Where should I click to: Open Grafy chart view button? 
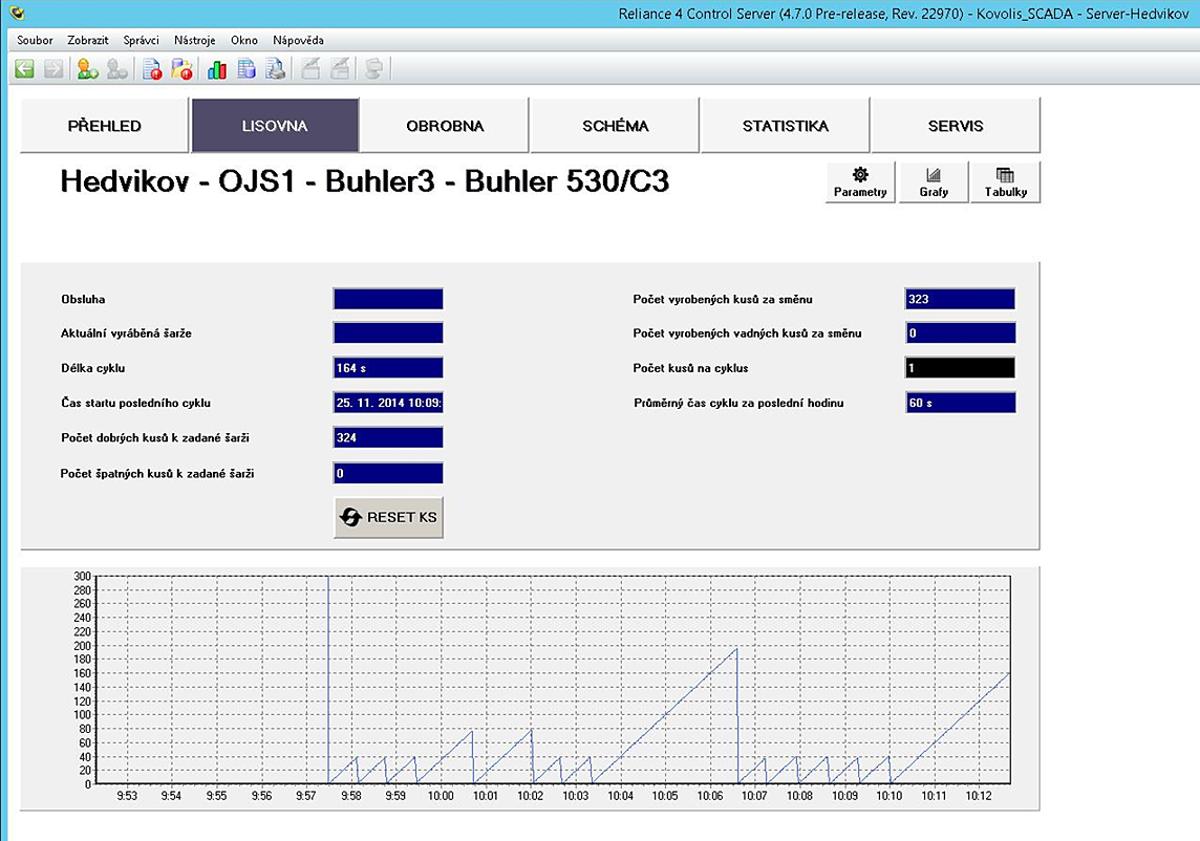click(x=933, y=182)
